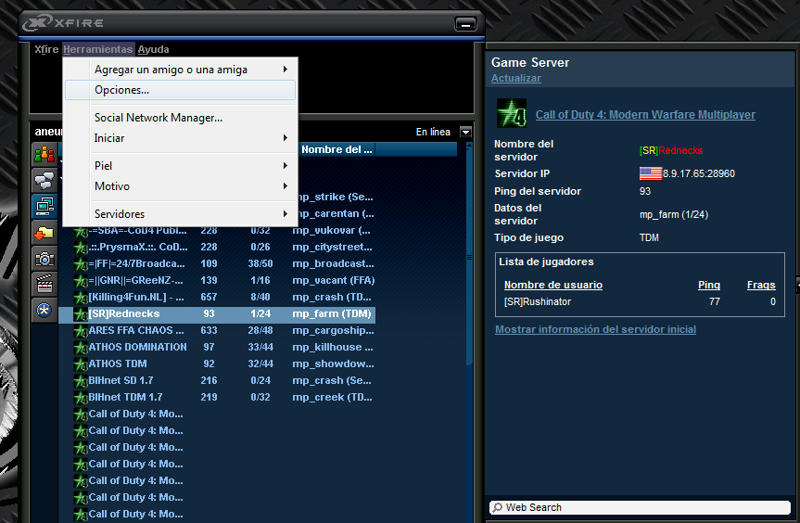Viewport: 800px width, 523px height.
Task: Select the BlHnet TDM 1.7 server row
Action: coord(217,397)
